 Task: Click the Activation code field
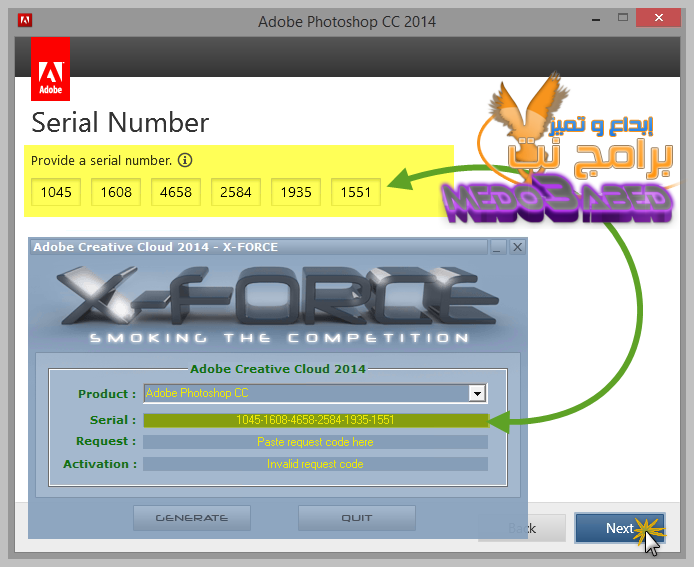pyautogui.click(x=315, y=464)
